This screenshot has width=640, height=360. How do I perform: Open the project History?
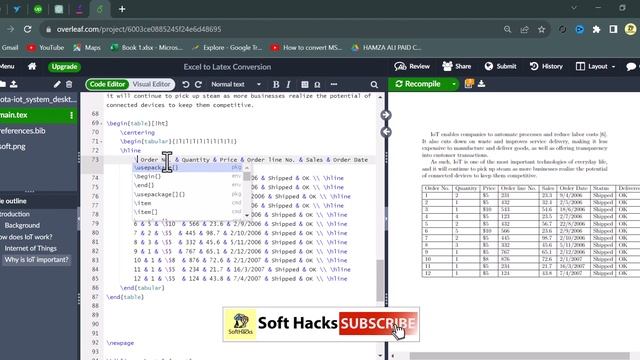click(x=546, y=67)
